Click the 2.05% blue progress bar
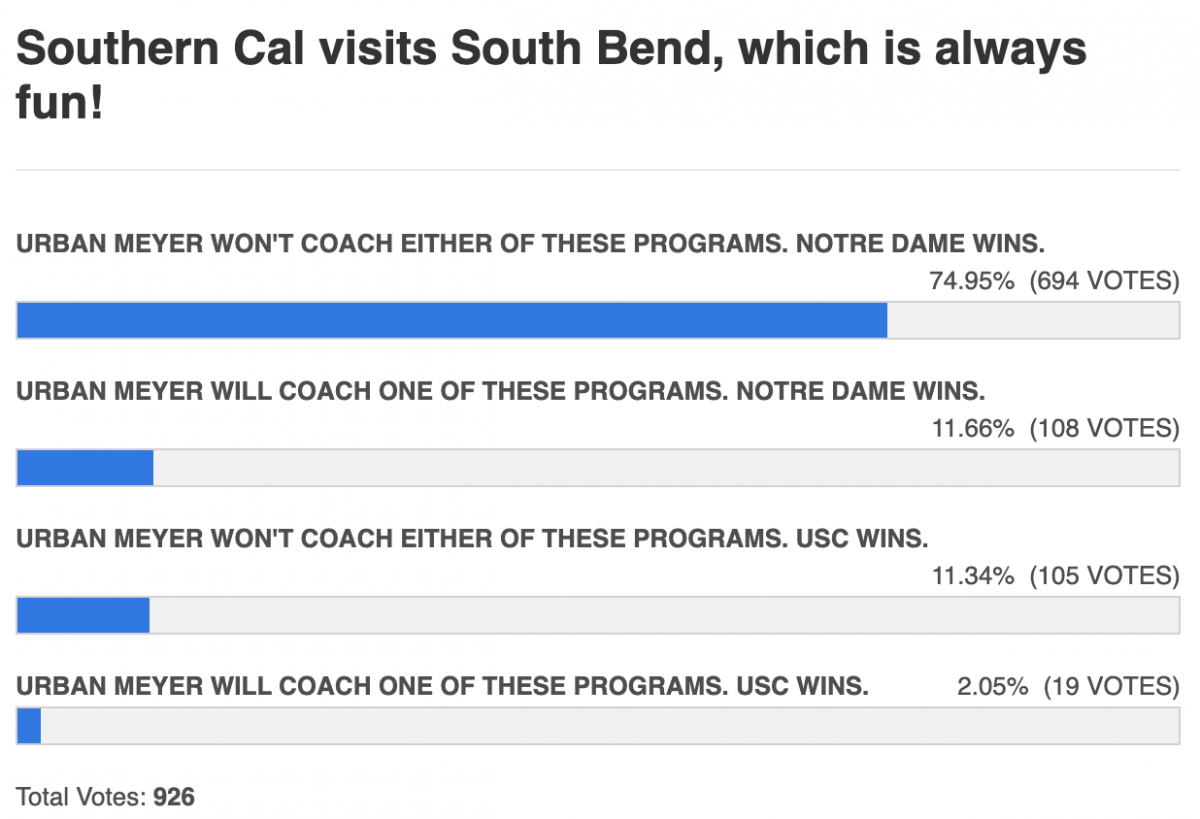Screen dimensions: 1200x819 click(x=29, y=726)
